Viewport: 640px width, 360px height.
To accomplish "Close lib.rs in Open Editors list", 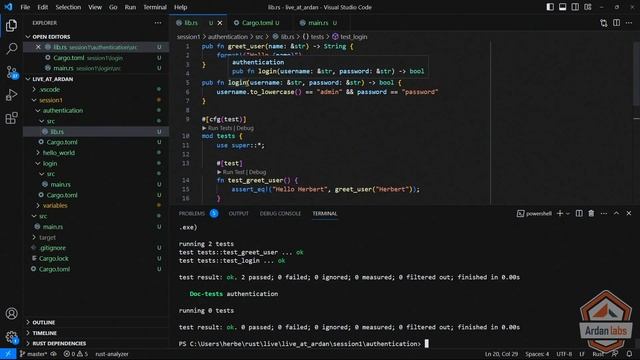I will pyautogui.click(x=38, y=47).
